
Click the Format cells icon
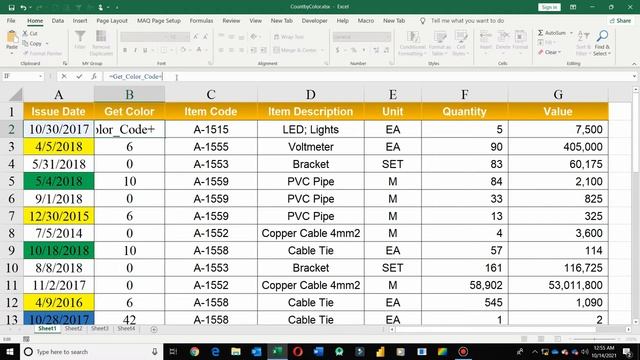tap(520, 40)
